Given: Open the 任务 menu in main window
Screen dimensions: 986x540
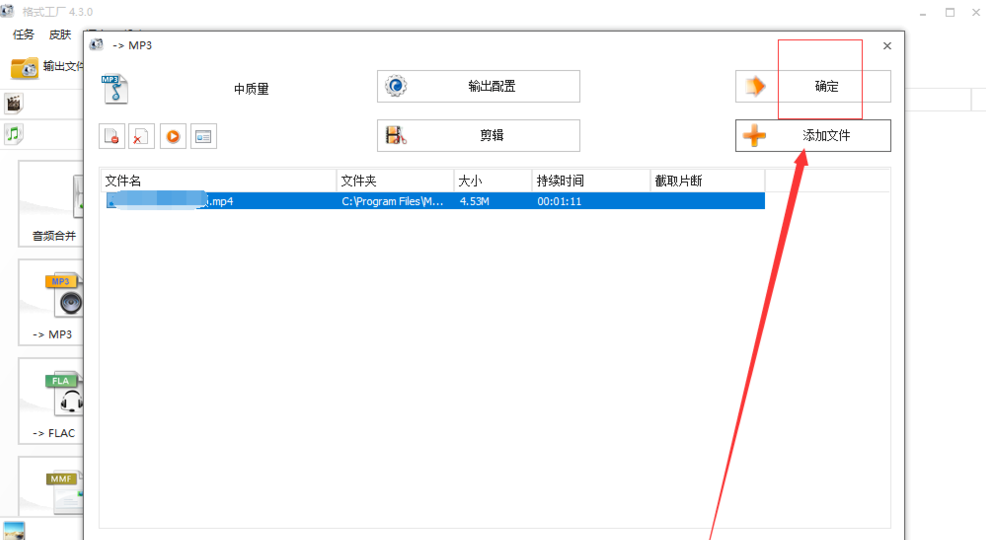Looking at the screenshot, I should point(23,35).
